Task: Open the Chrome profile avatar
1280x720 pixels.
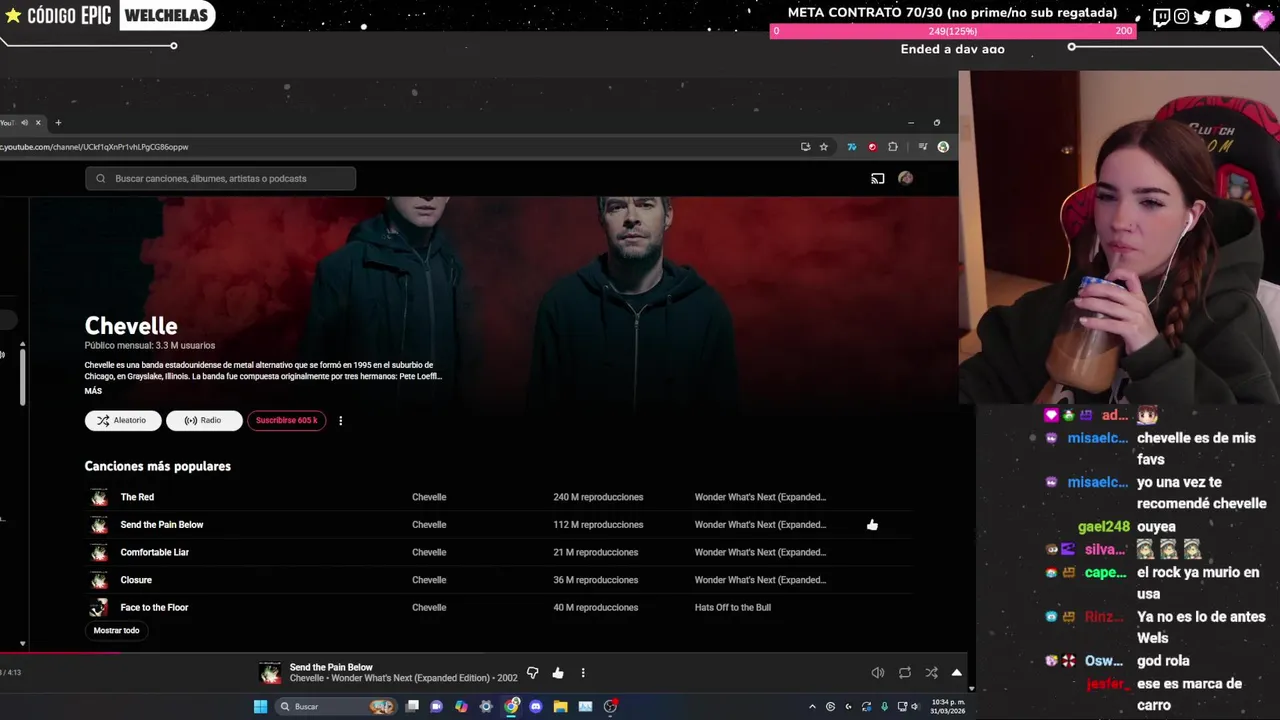Action: point(943,147)
